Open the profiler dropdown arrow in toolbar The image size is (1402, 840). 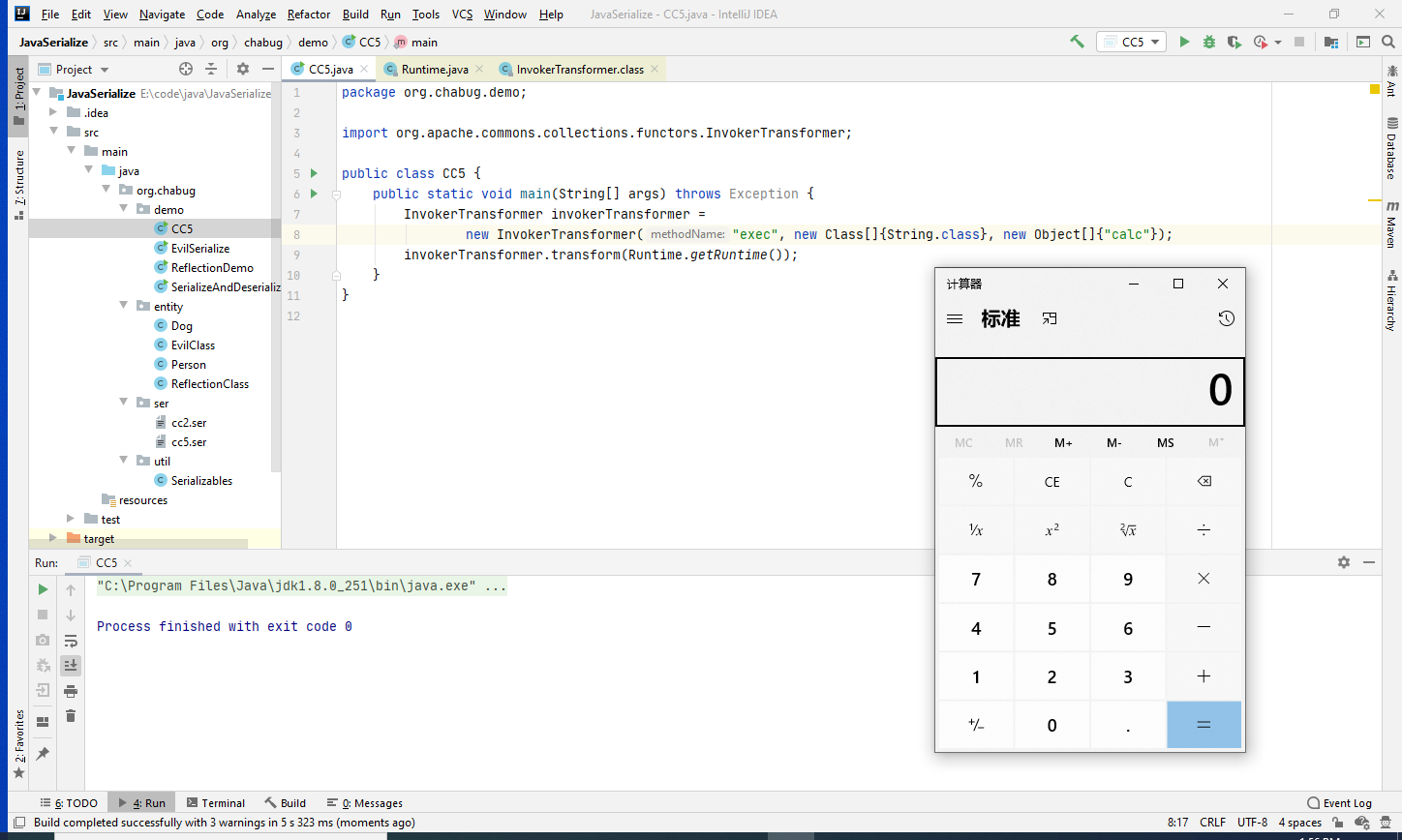tap(1278, 43)
